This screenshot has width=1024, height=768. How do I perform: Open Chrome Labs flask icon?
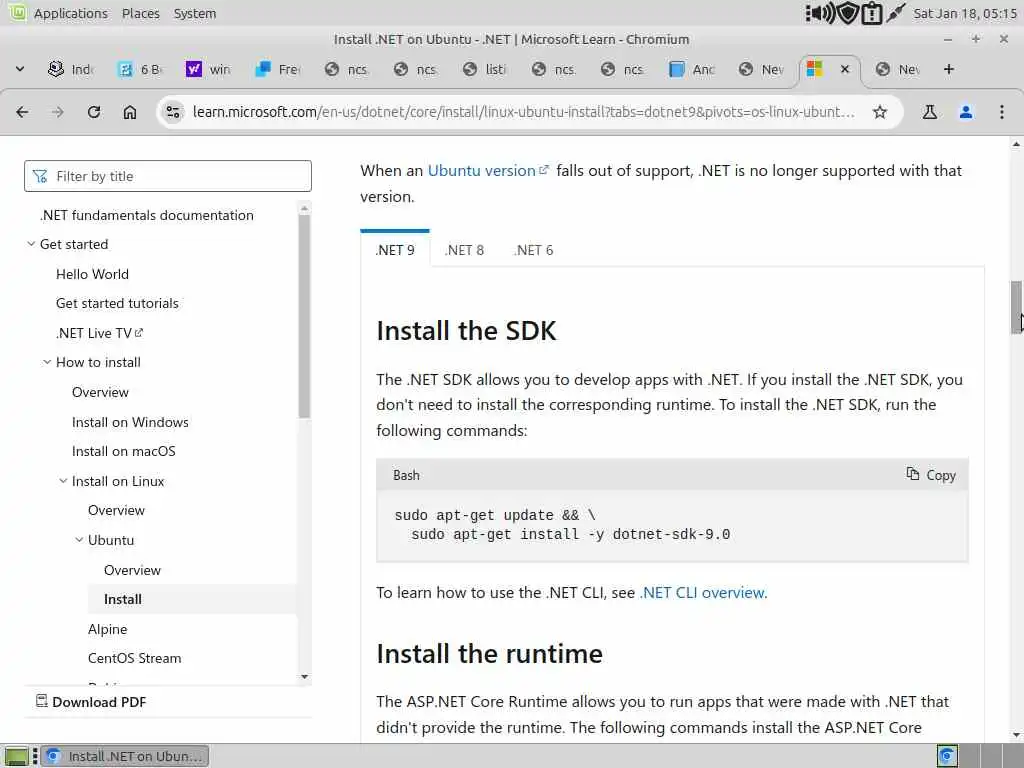(929, 112)
